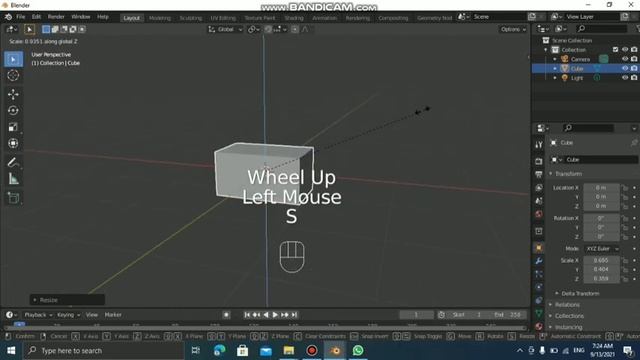Screen dimensions: 640x360
Task: Open the Edit menu
Action: tap(36, 17)
